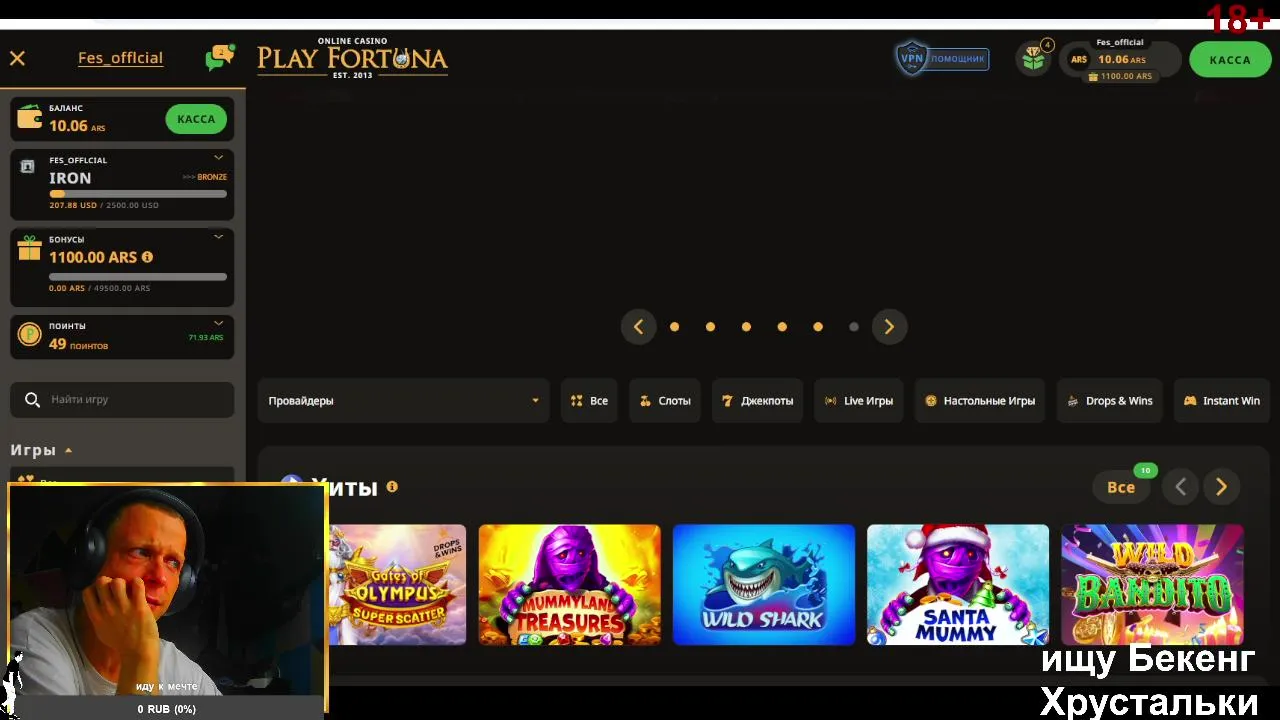Select the Drops & Wins category tab
The height and width of the screenshot is (720, 1280).
tap(1110, 400)
